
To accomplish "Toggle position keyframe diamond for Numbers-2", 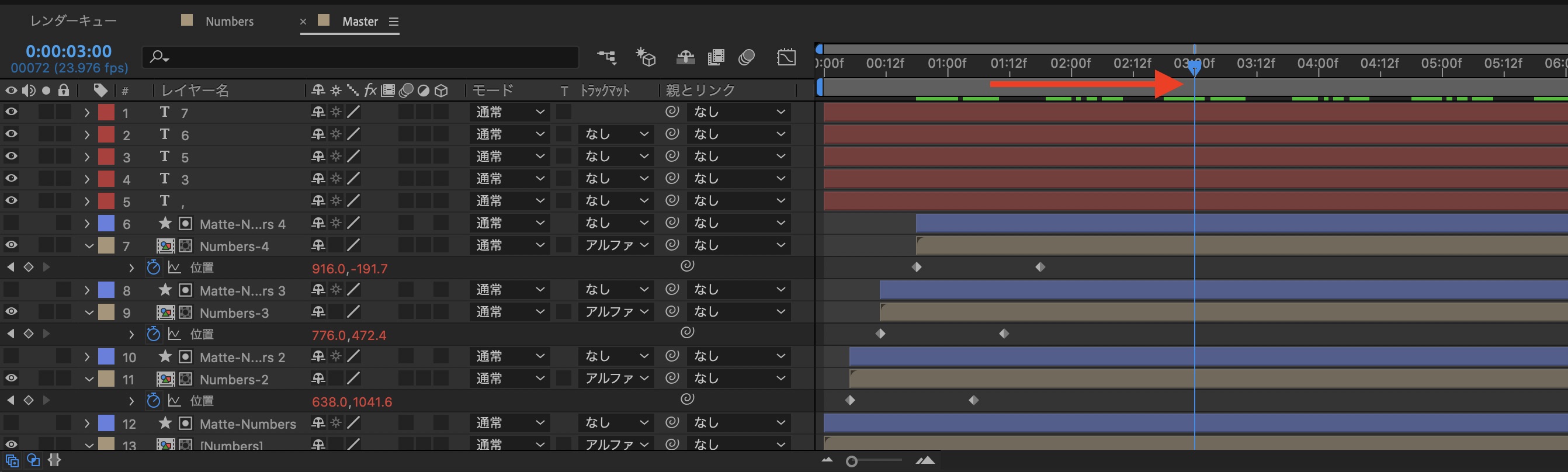I will [x=28, y=400].
